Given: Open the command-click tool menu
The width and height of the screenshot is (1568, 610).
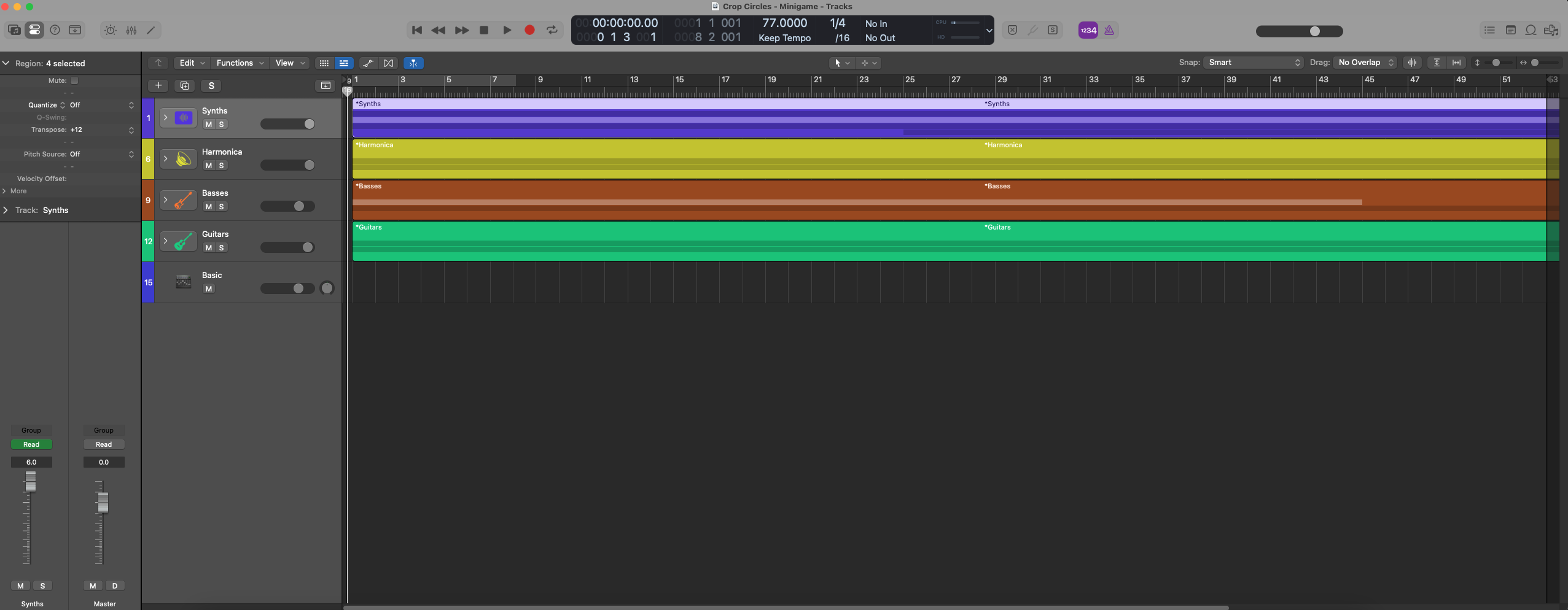Looking at the screenshot, I should point(869,63).
